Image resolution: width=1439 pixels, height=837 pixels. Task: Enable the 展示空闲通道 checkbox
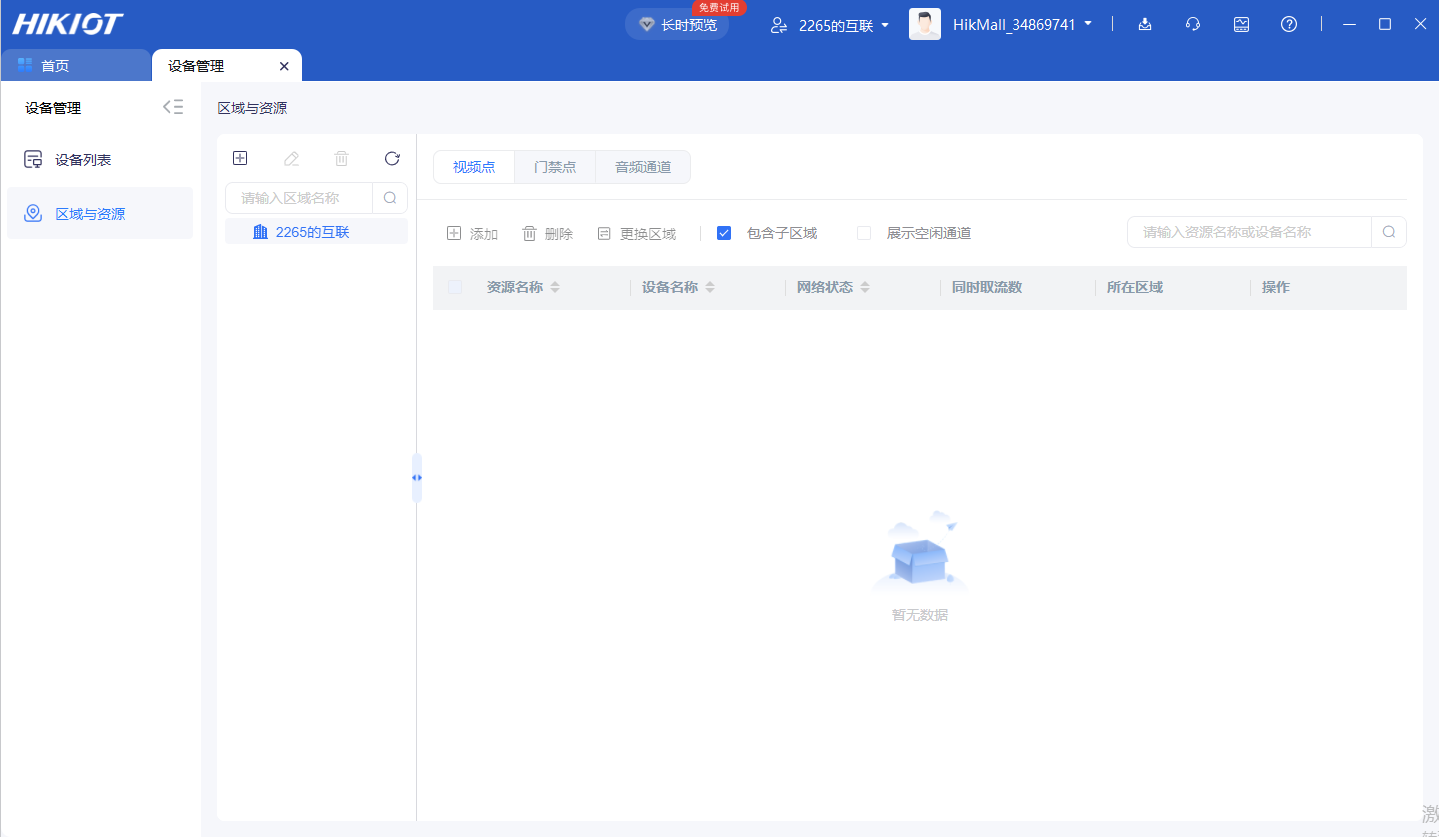click(863, 232)
